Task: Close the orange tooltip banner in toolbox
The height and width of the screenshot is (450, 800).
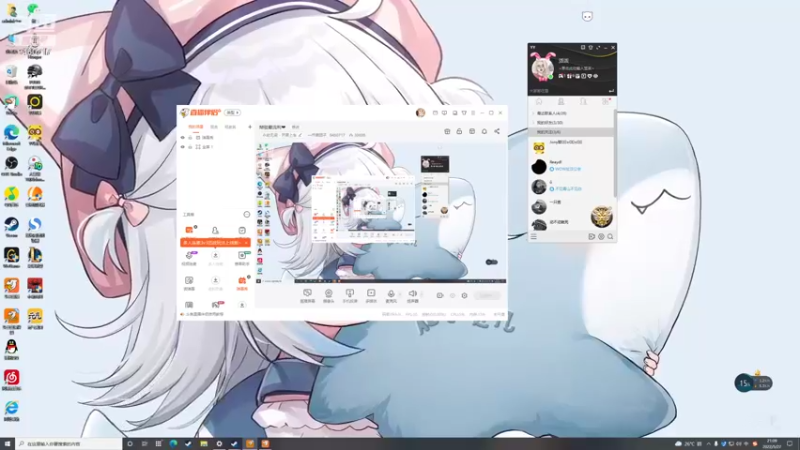Action: 246,243
